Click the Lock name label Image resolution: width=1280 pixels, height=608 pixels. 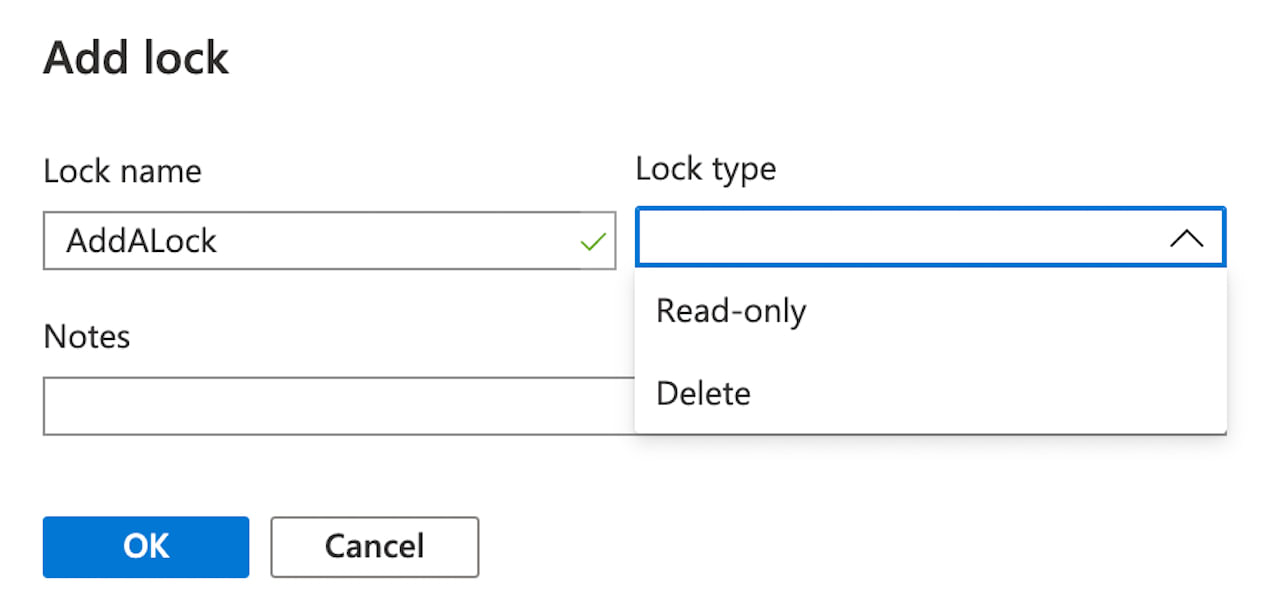pyautogui.click(x=121, y=170)
